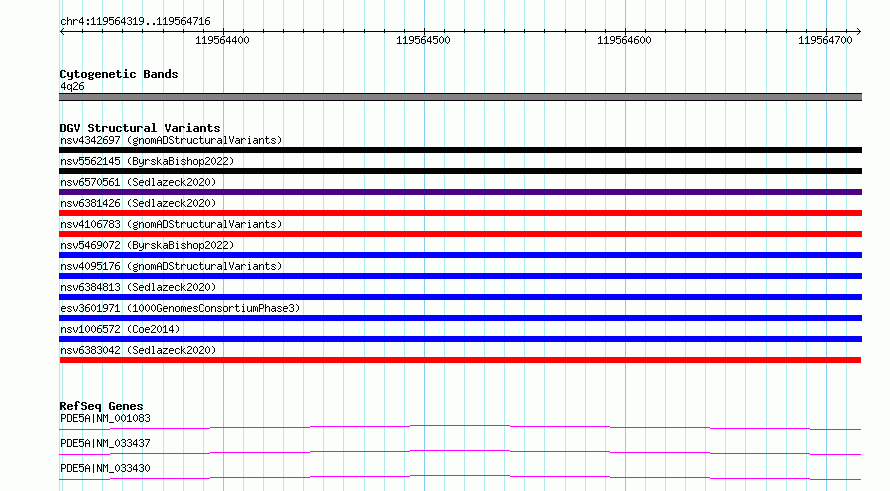Click the red bar under nsv6383042

tap(460, 360)
